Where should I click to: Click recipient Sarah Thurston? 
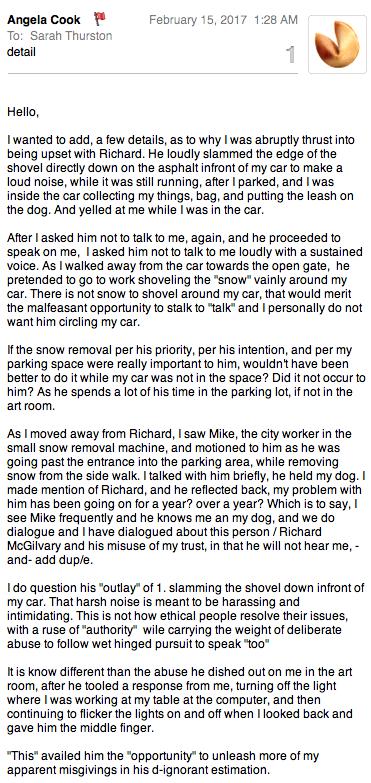(x=71, y=36)
